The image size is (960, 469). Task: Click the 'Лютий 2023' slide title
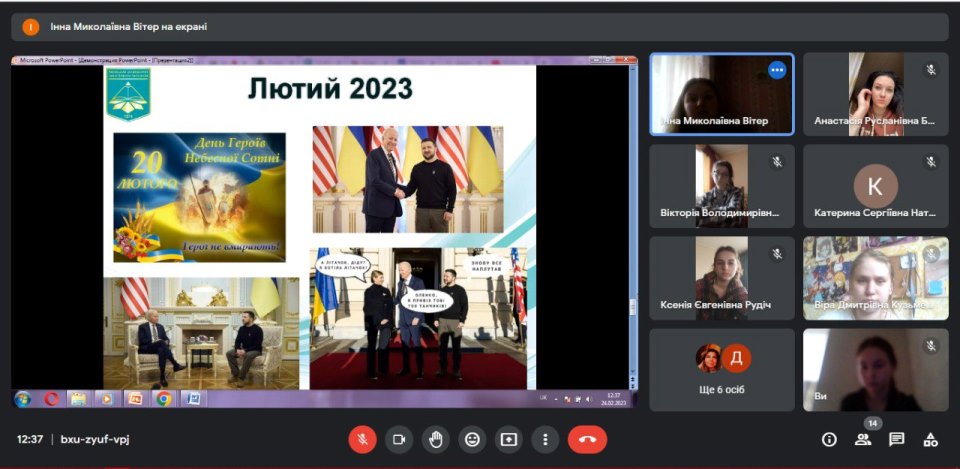pyautogui.click(x=330, y=89)
